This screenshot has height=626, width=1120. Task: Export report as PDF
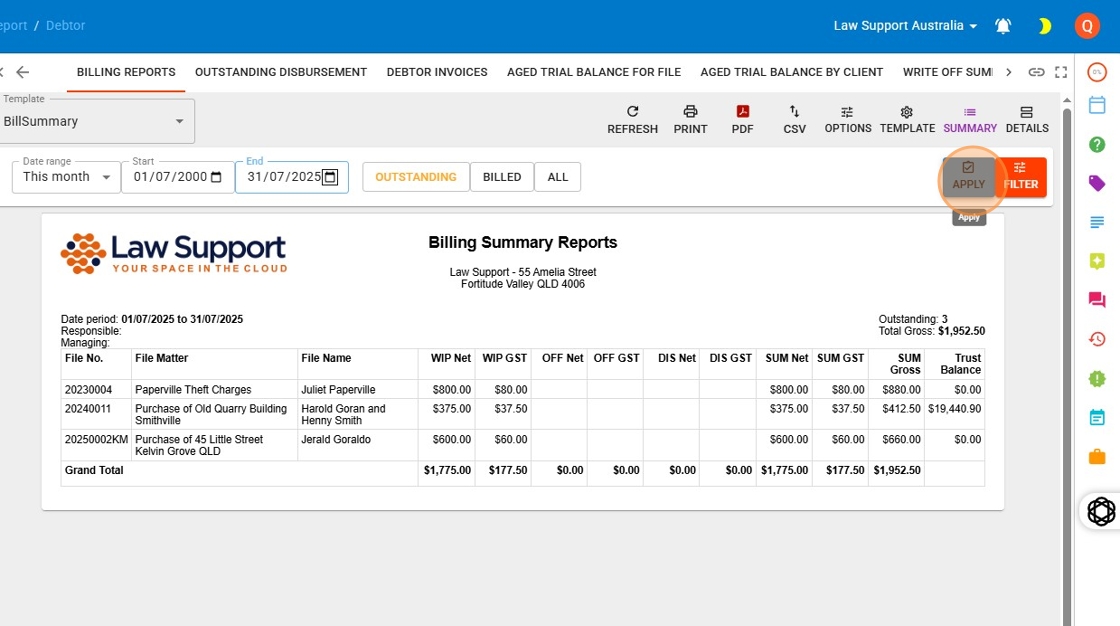tap(742, 119)
